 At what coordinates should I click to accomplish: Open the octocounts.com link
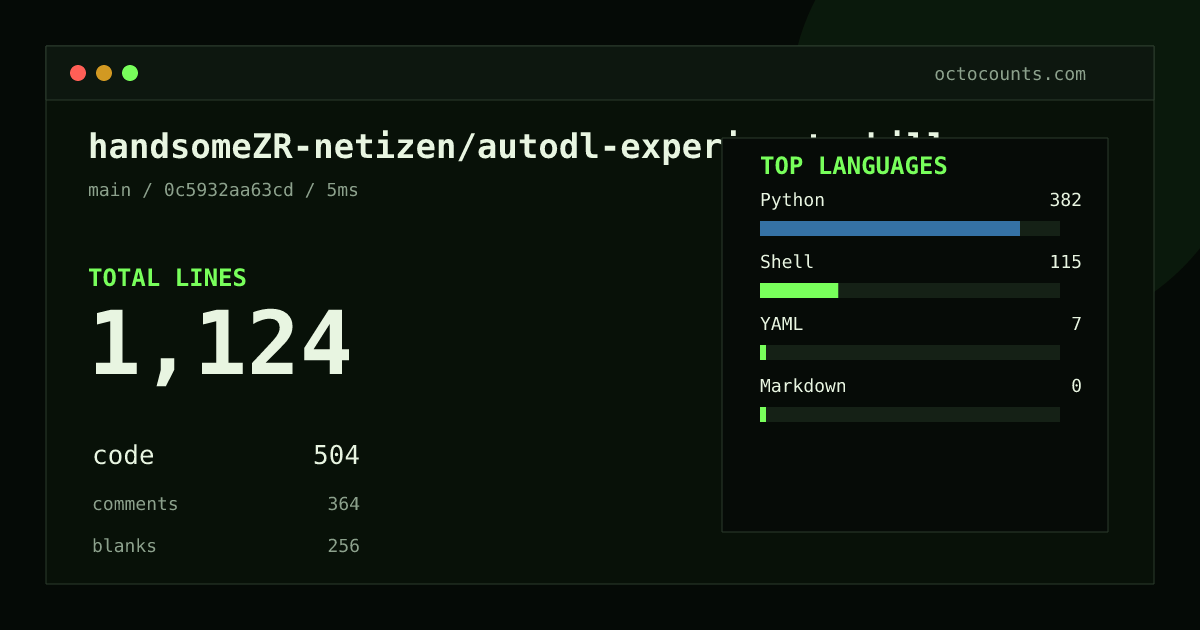click(x=1010, y=74)
